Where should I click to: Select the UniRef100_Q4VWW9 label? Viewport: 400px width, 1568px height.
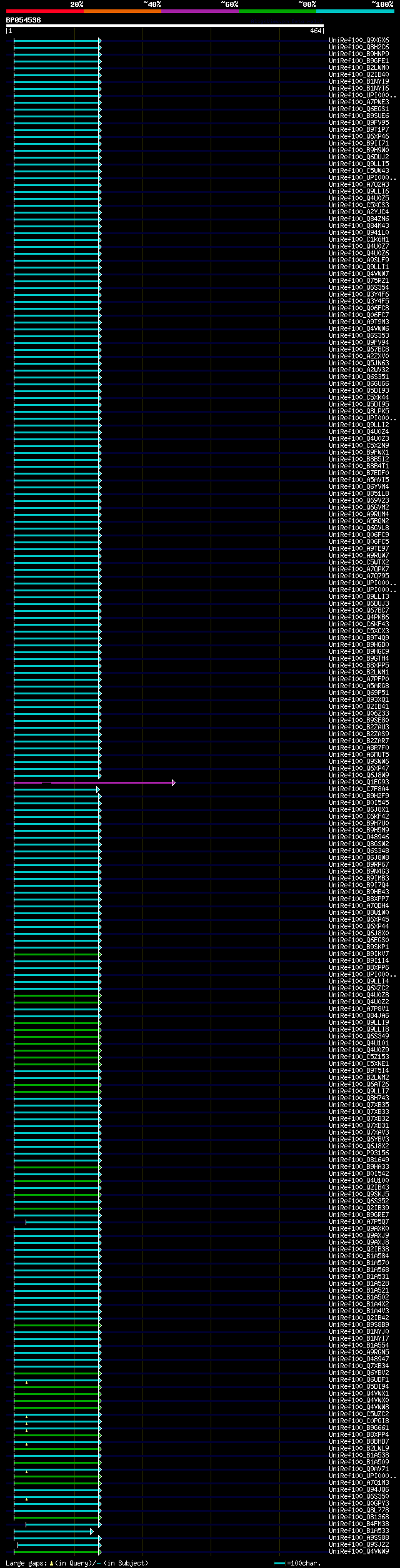(x=359, y=1552)
